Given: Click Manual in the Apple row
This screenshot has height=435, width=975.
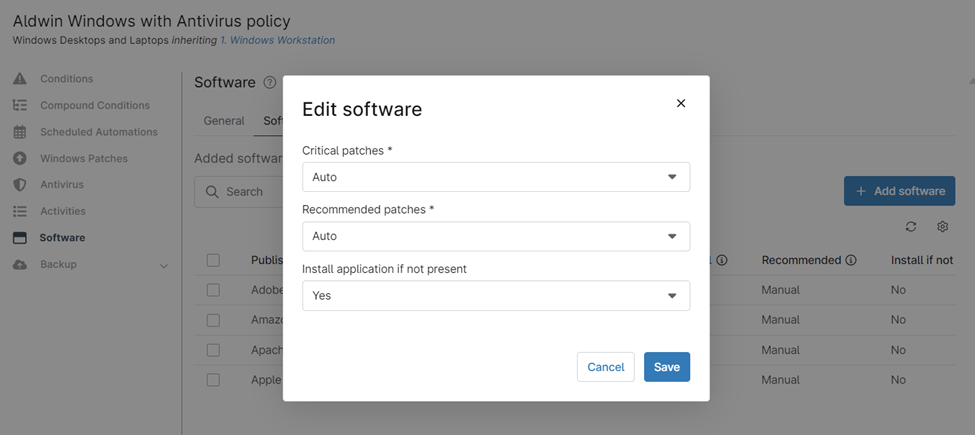Looking at the screenshot, I should point(780,380).
